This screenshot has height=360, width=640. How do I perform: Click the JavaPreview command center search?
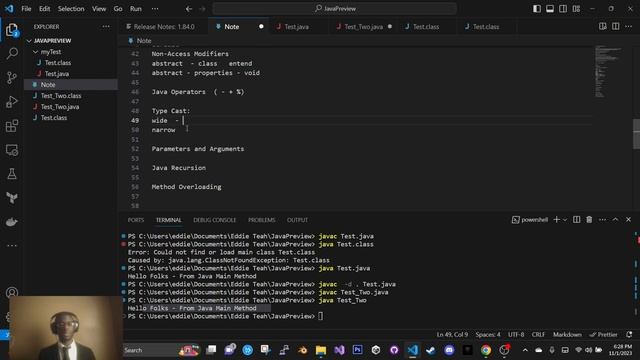(335, 9)
